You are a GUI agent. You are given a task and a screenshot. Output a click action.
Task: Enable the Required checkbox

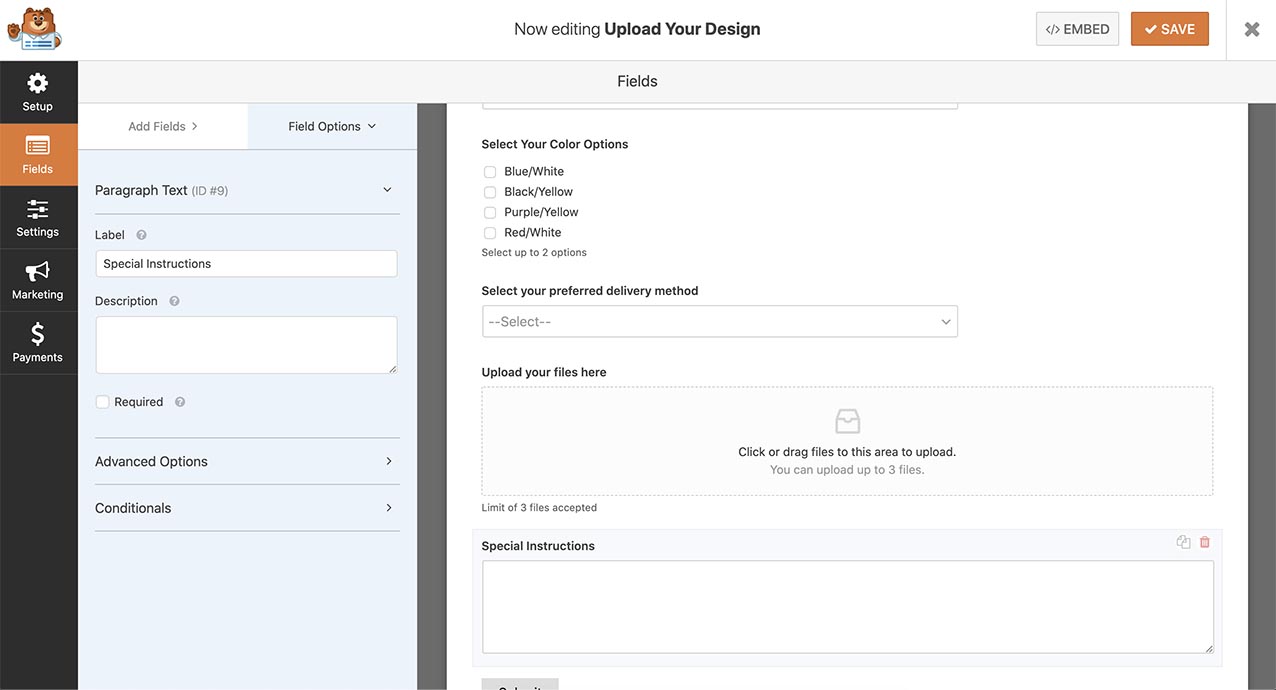pyautogui.click(x=102, y=401)
